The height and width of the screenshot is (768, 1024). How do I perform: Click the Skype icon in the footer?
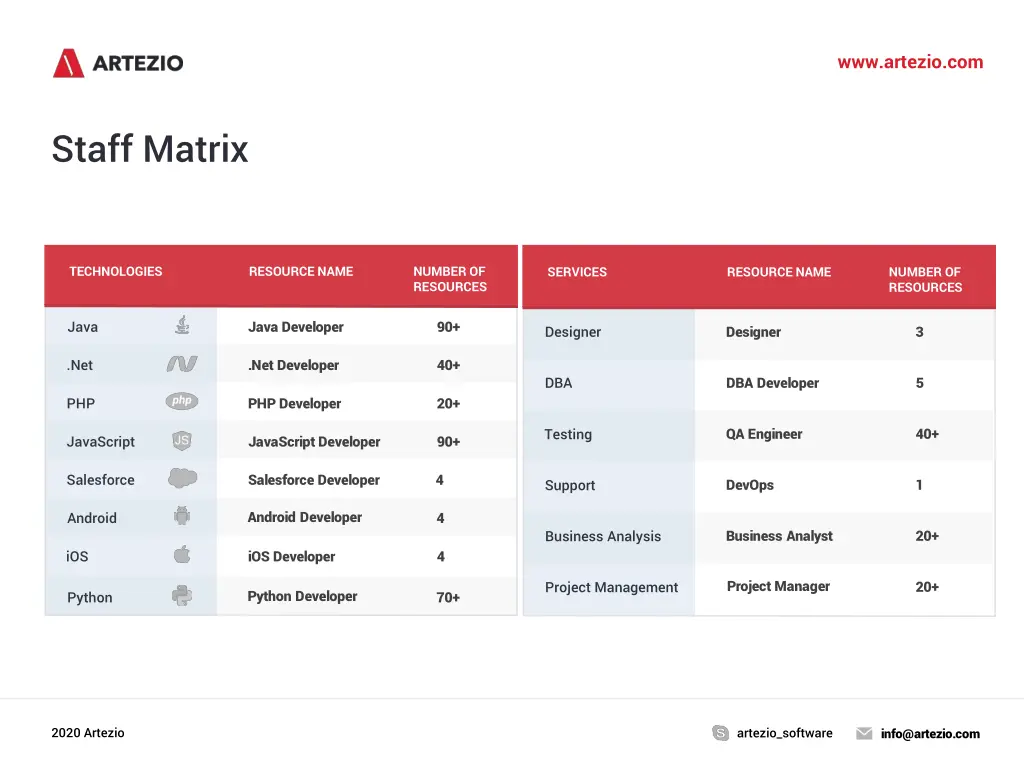click(720, 733)
